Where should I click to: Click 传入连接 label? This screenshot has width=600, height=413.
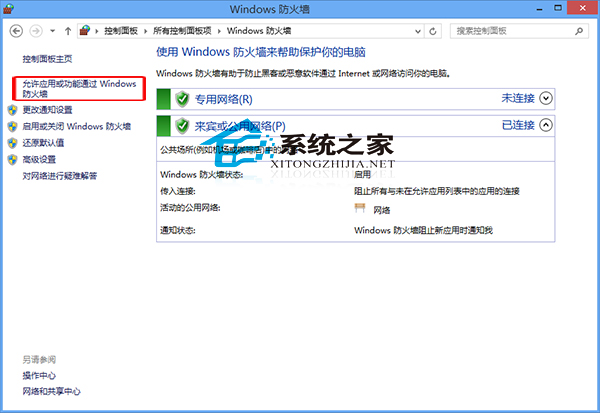pos(178,191)
